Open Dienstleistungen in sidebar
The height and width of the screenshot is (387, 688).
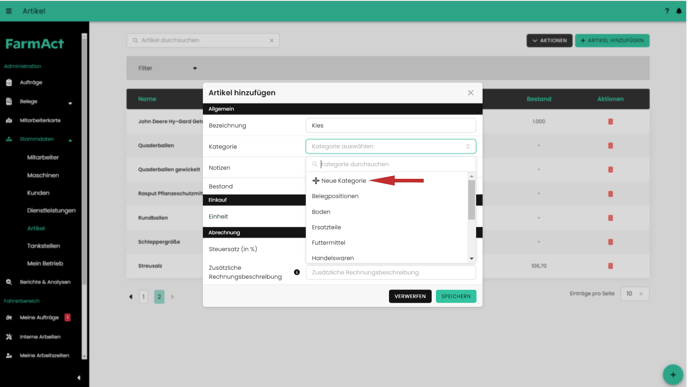pos(51,211)
